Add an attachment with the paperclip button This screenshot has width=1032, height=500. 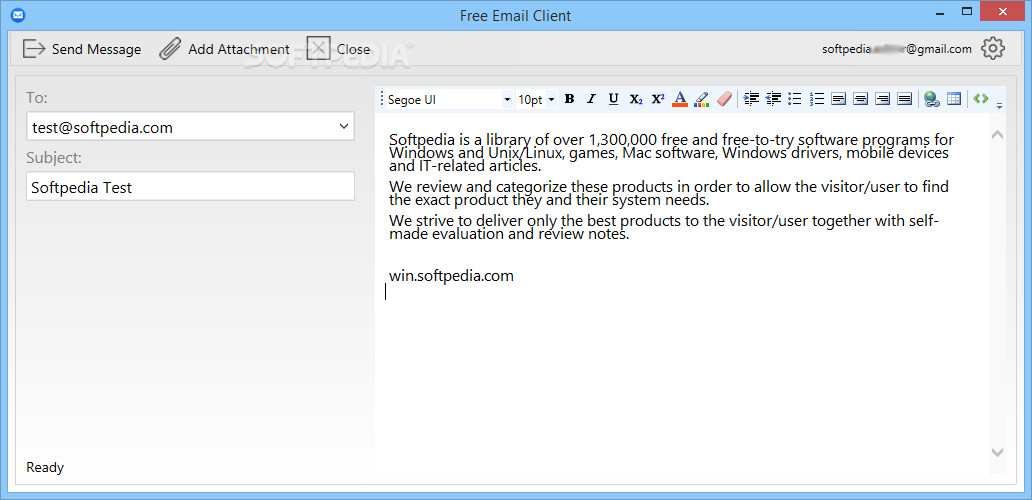pos(224,49)
